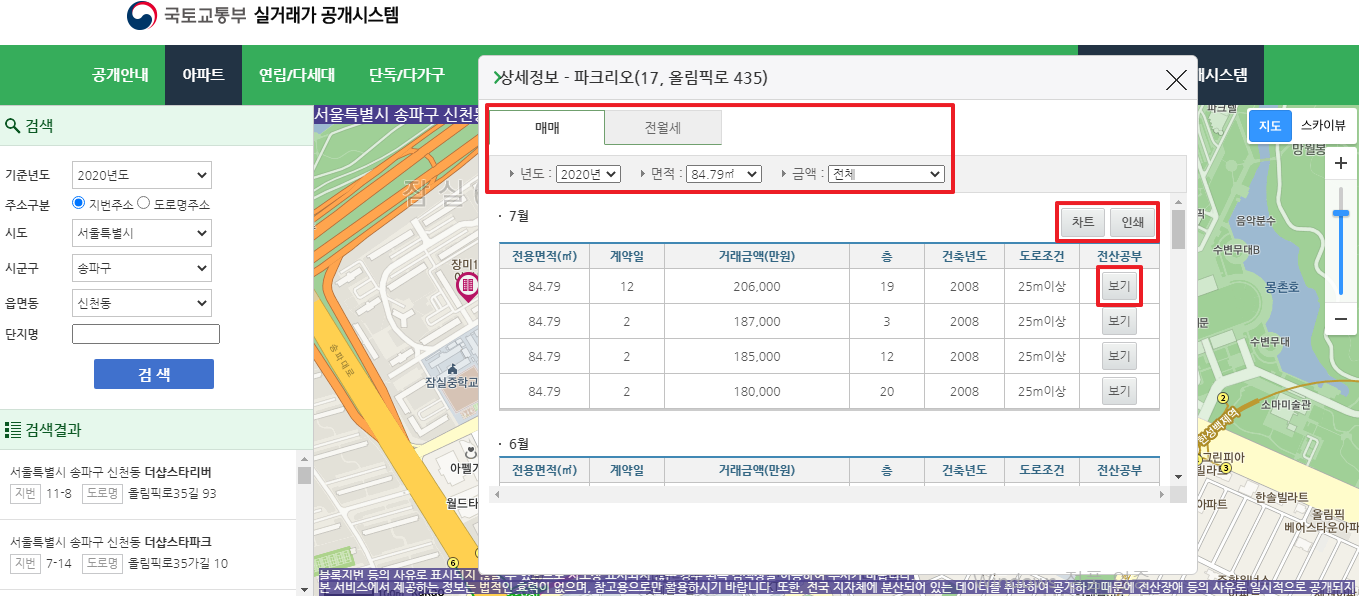The image size is (1359, 596).
Task: Click the 국토교통부 emblem logo
Action: point(142,16)
